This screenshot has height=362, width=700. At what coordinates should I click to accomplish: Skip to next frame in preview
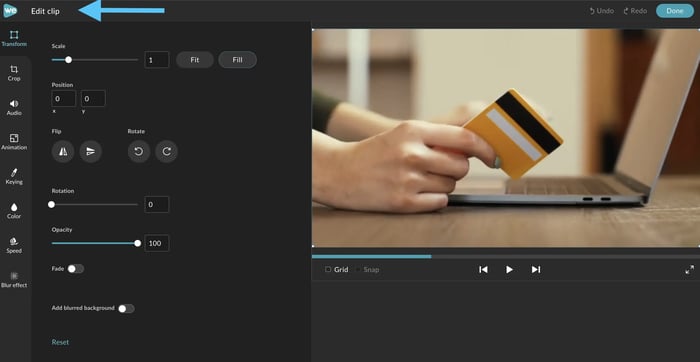(x=536, y=270)
